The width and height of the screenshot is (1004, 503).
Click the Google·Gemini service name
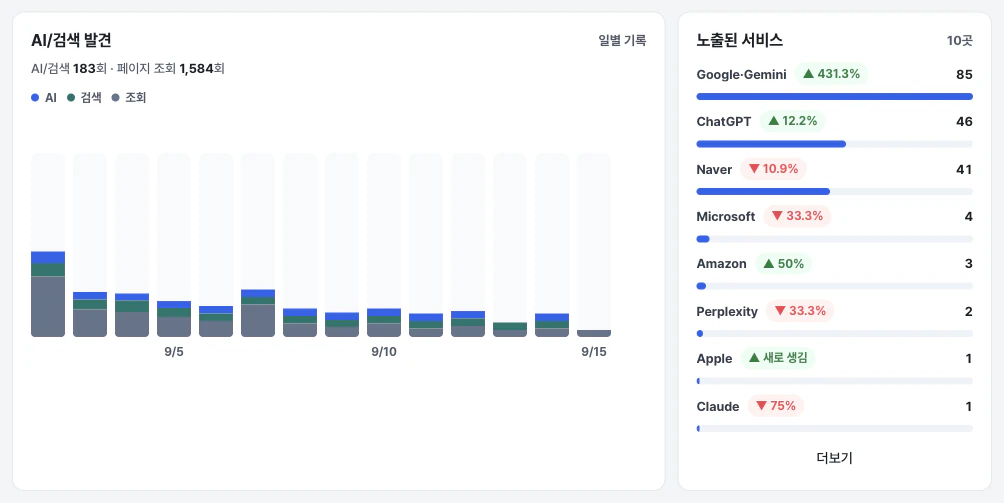coord(741,74)
